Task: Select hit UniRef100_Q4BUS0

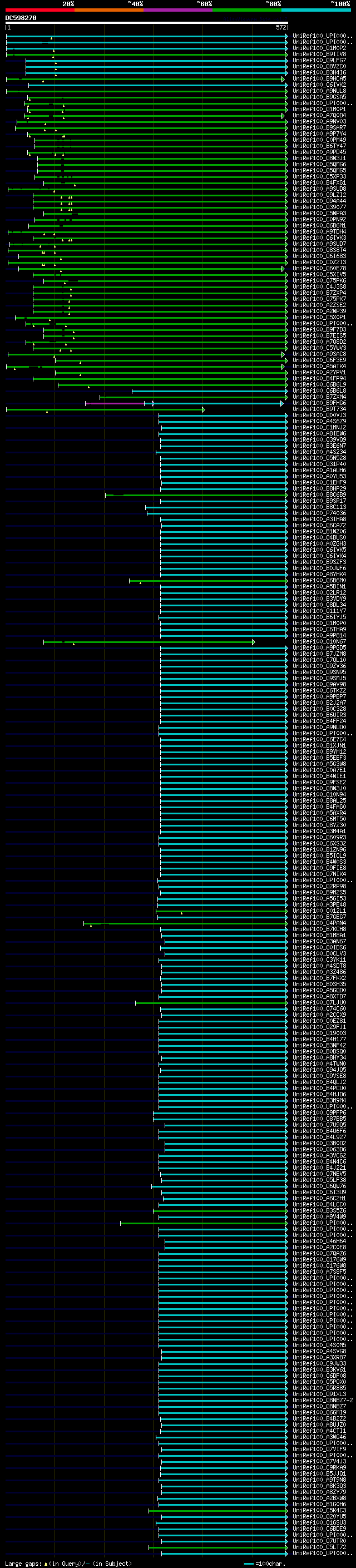Action: [x=319, y=537]
